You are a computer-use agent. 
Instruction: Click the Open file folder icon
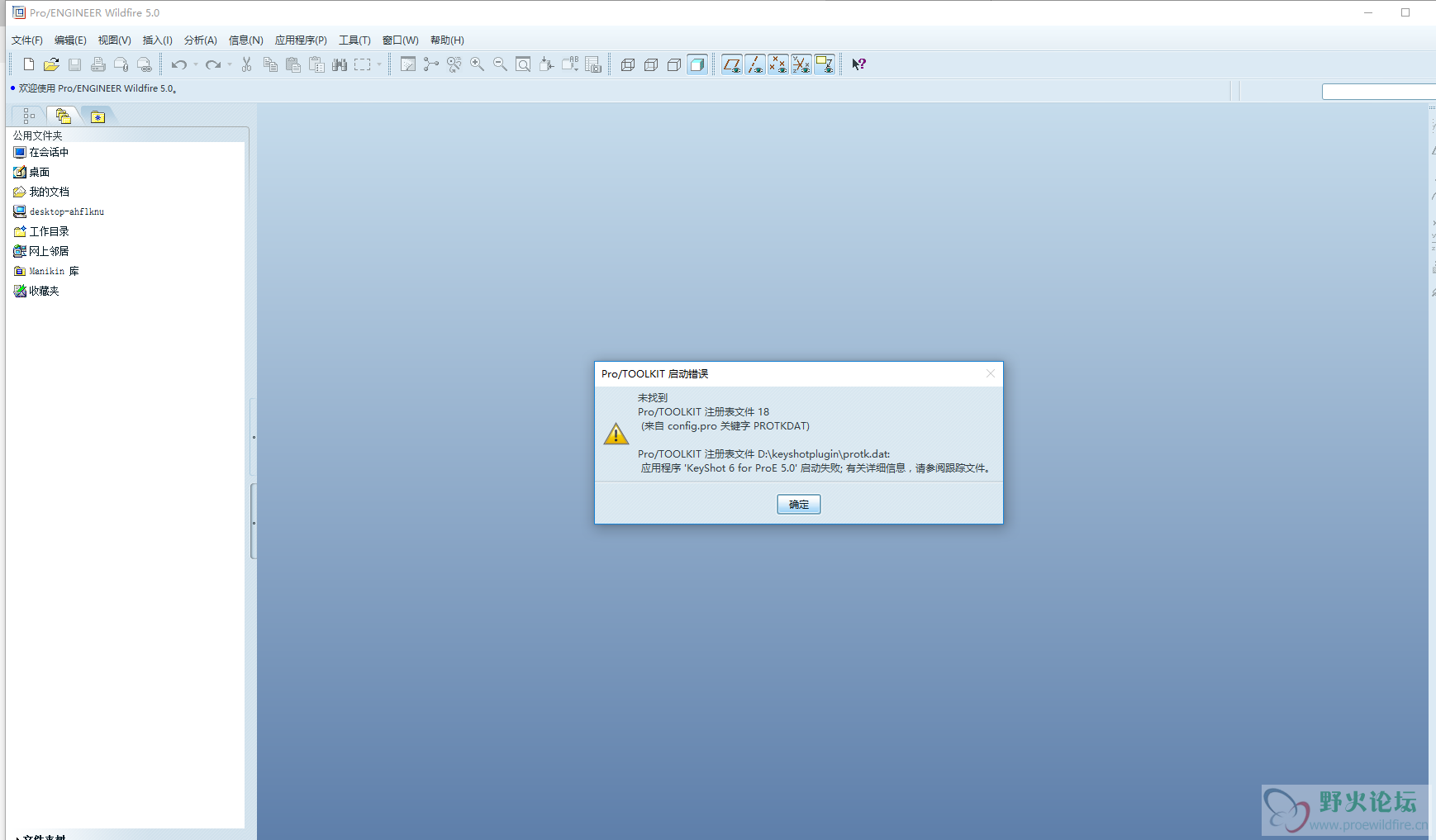coord(51,64)
